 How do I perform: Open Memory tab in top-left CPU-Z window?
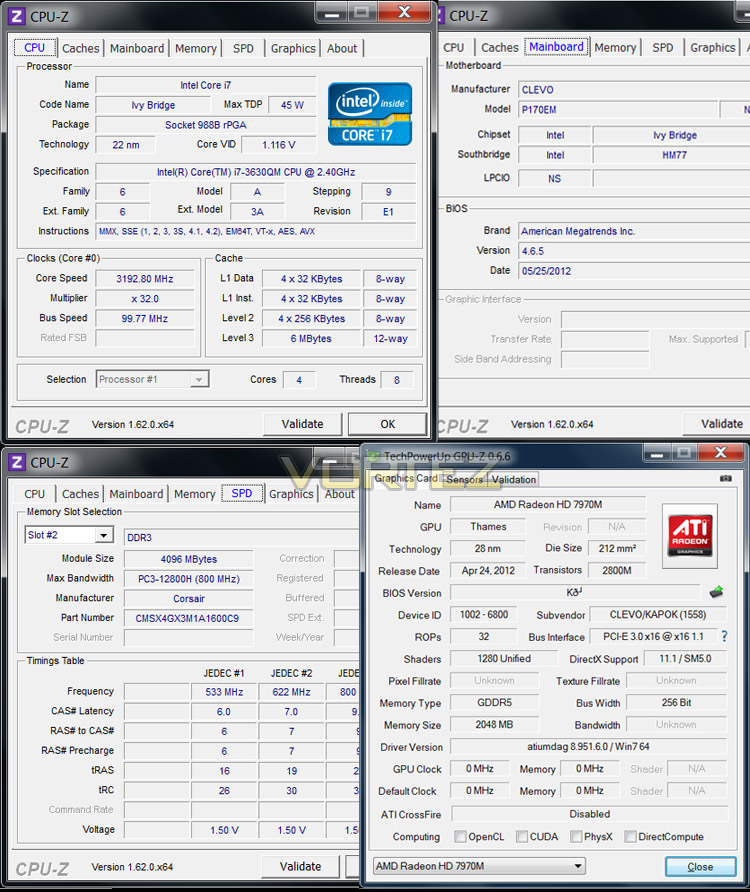(x=196, y=48)
